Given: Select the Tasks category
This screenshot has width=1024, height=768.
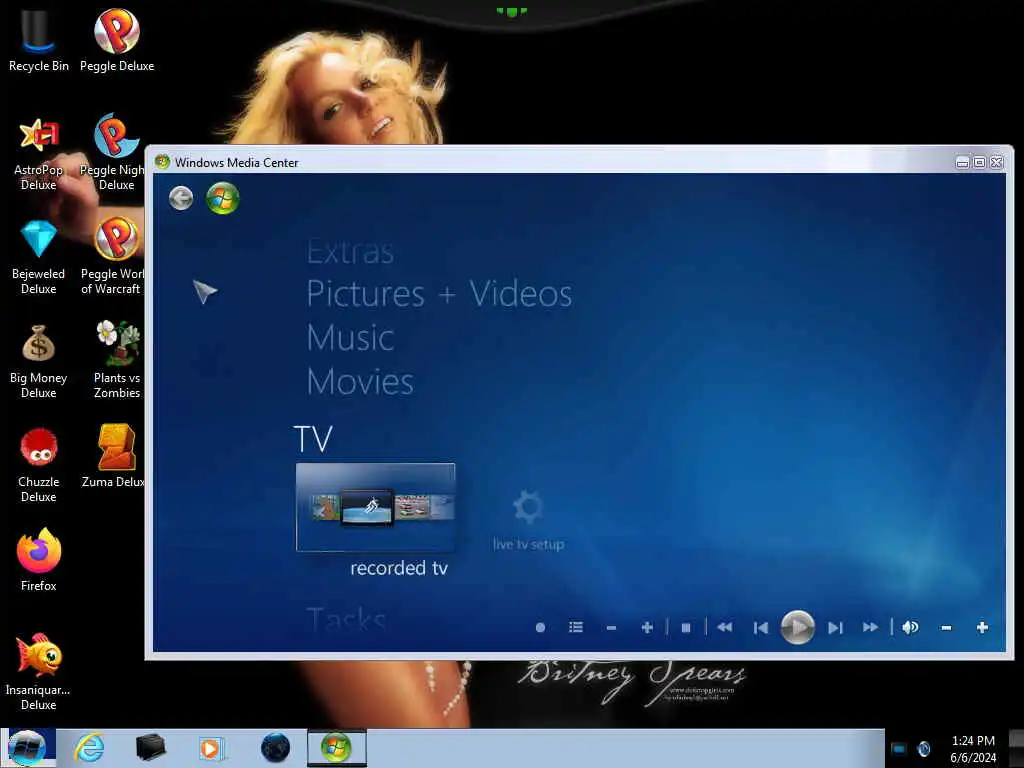Looking at the screenshot, I should pyautogui.click(x=347, y=619).
